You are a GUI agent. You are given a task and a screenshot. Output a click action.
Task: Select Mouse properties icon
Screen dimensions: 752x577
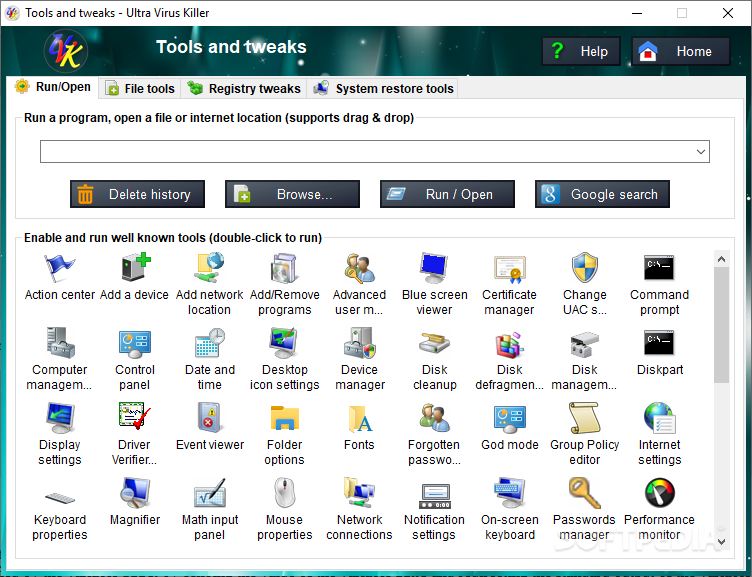pos(285,493)
